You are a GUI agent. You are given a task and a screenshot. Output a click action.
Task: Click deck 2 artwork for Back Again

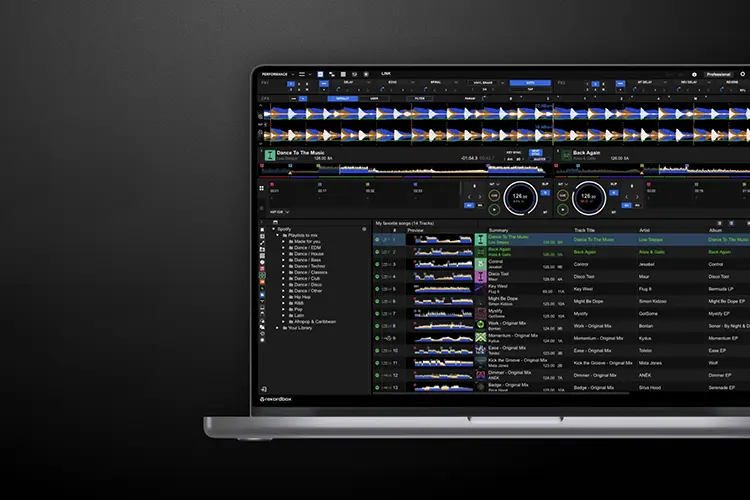pos(566,155)
